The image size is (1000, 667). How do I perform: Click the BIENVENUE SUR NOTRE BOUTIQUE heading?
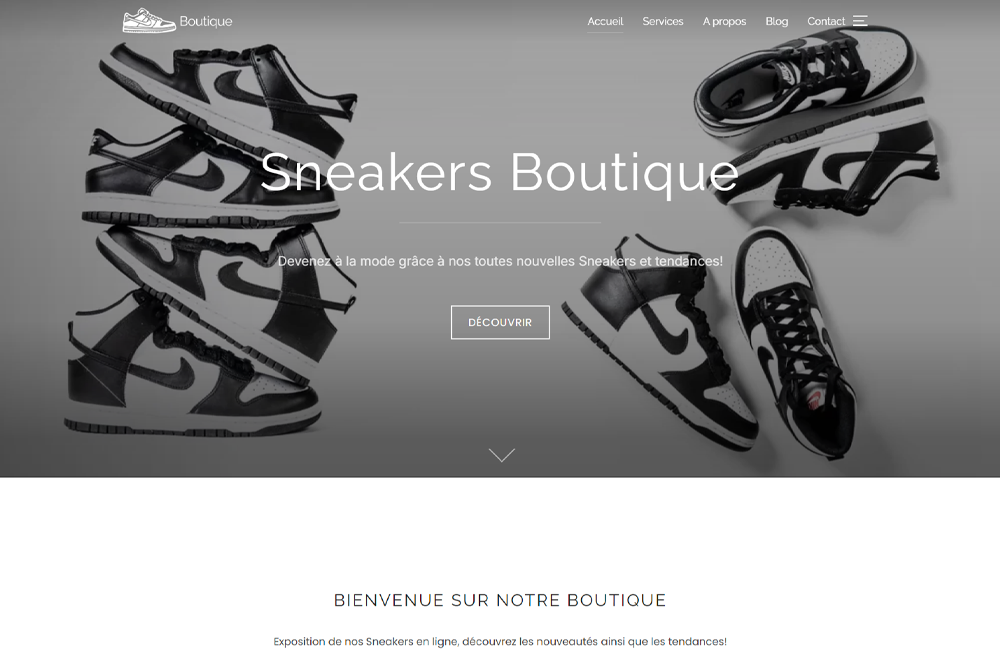tap(500, 600)
